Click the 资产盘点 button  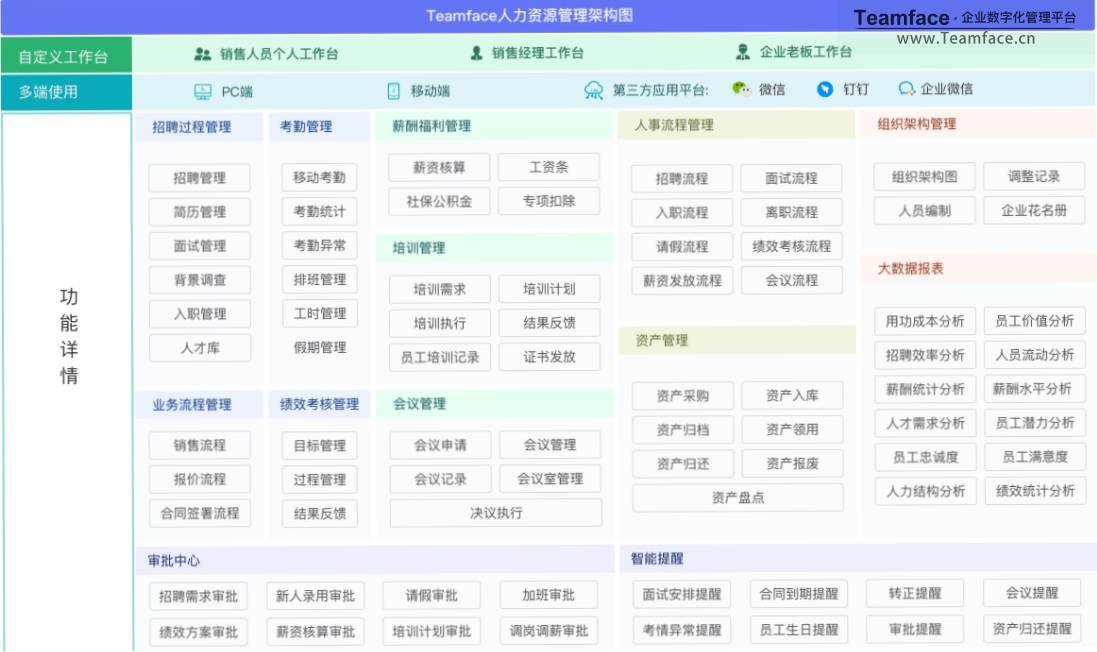click(737, 497)
